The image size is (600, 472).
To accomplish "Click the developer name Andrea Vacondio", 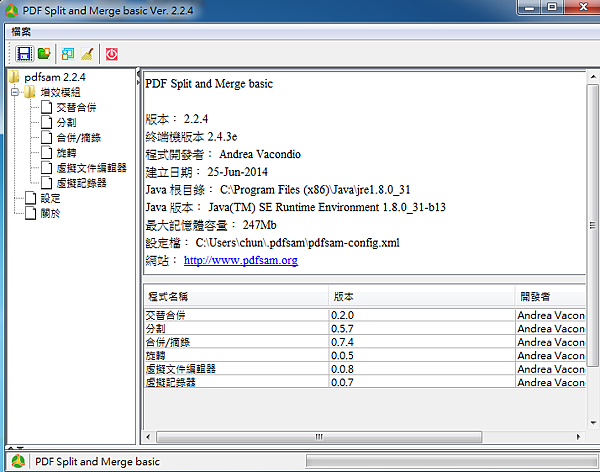I will 260,154.
